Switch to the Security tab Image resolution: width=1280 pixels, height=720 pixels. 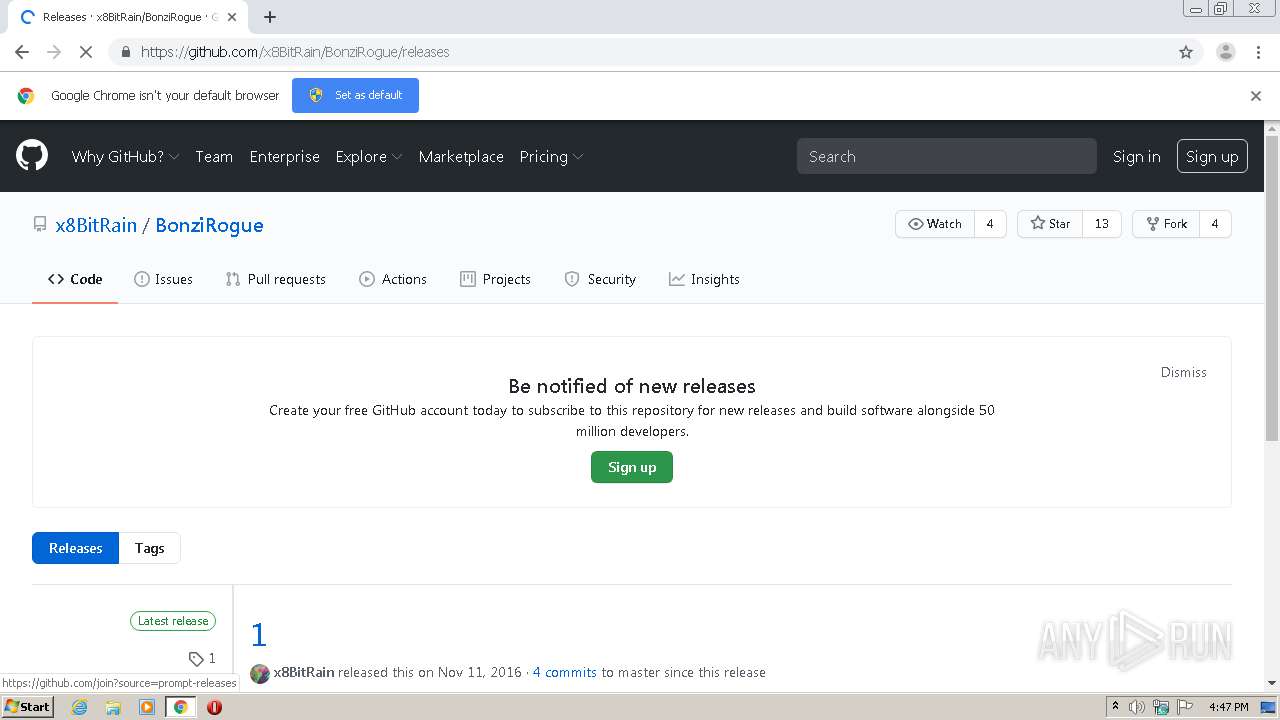pos(600,279)
